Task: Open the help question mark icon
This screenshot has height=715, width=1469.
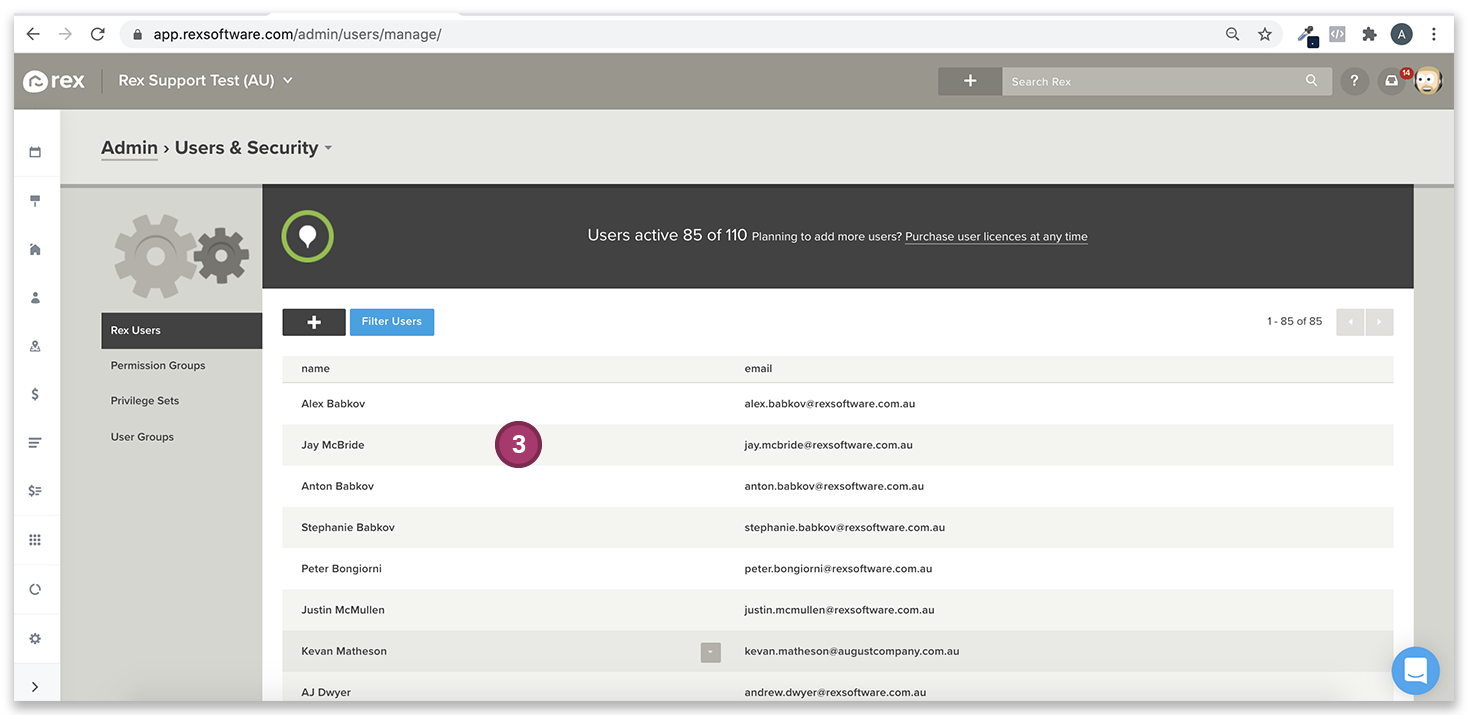Action: (x=1354, y=81)
